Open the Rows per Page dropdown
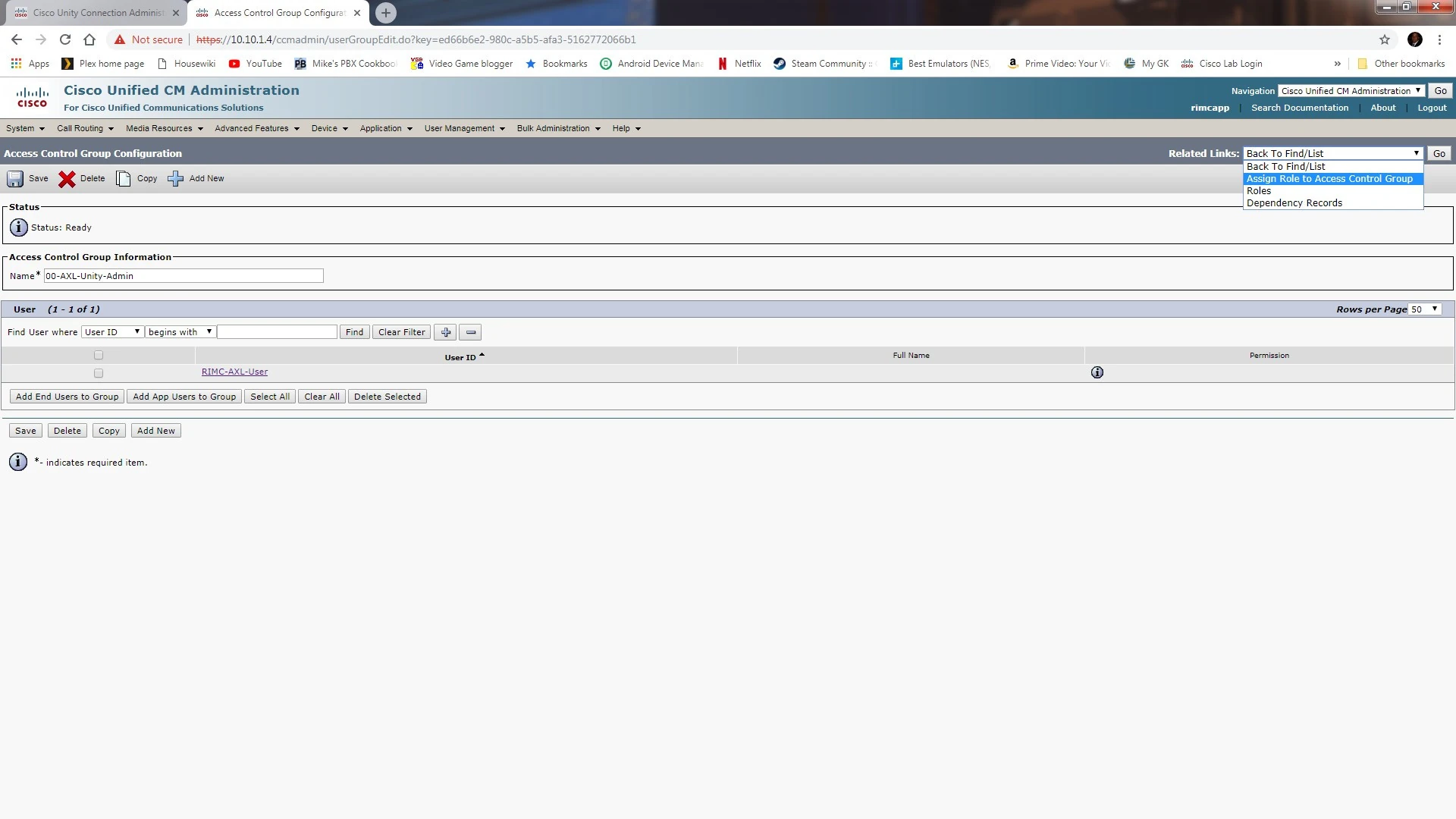Viewport: 1456px width, 819px height. point(1425,309)
